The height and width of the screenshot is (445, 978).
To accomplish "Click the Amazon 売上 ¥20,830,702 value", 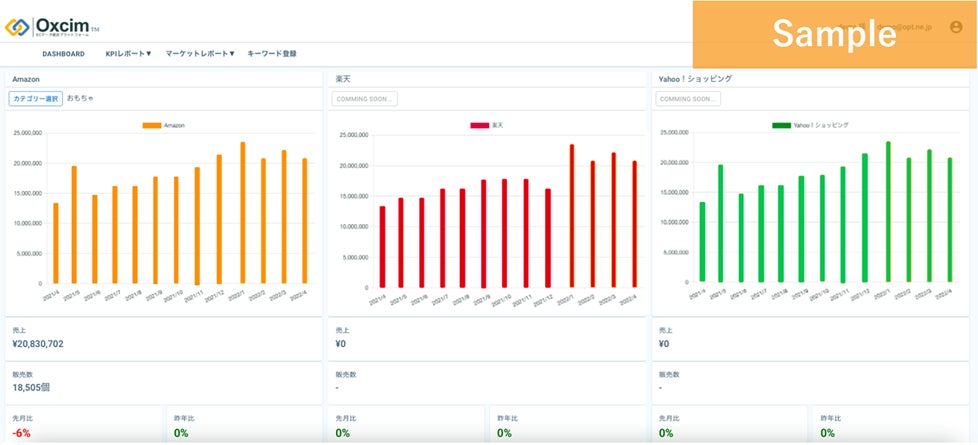I will (x=38, y=344).
